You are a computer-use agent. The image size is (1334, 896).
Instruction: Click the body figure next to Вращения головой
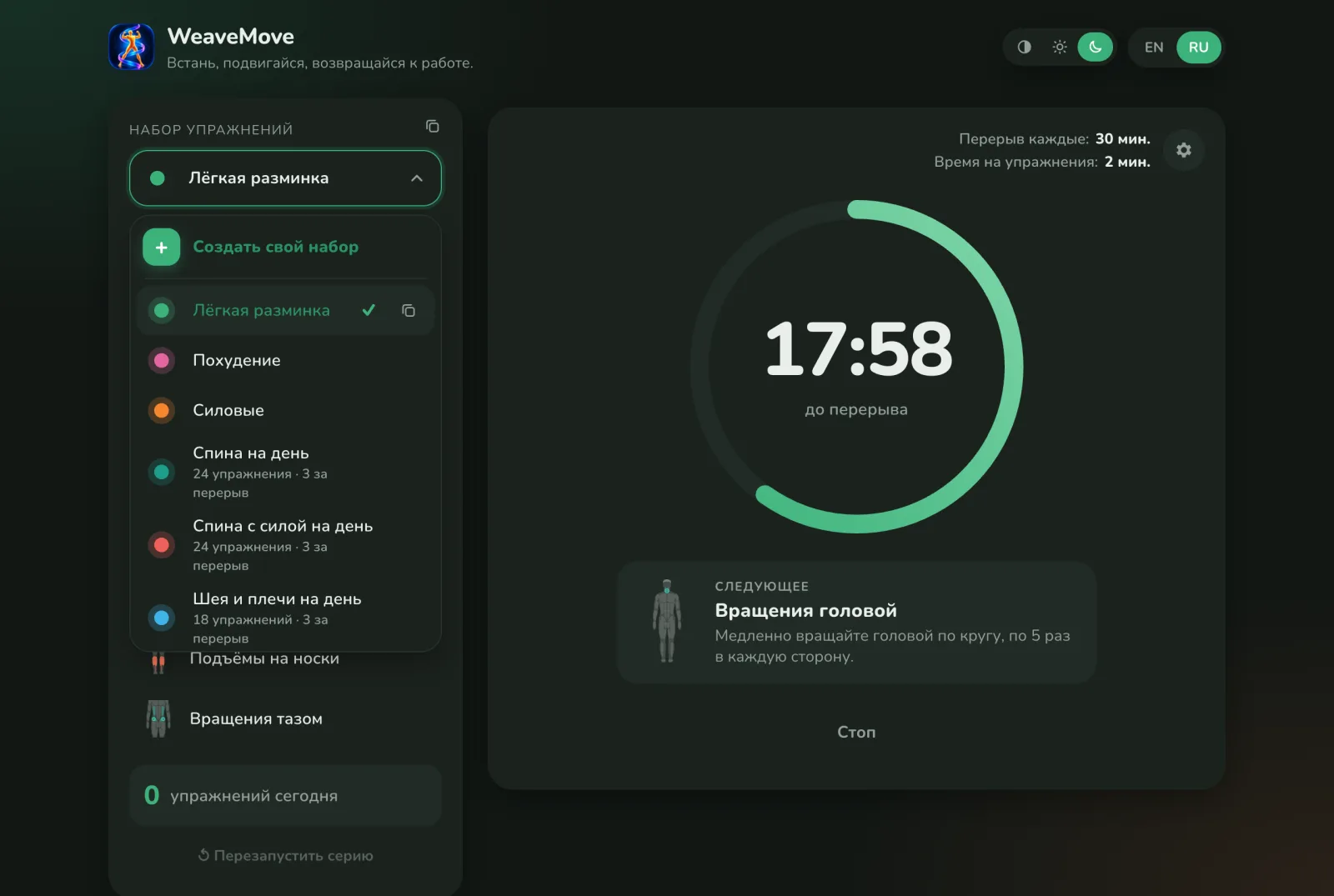click(x=667, y=622)
